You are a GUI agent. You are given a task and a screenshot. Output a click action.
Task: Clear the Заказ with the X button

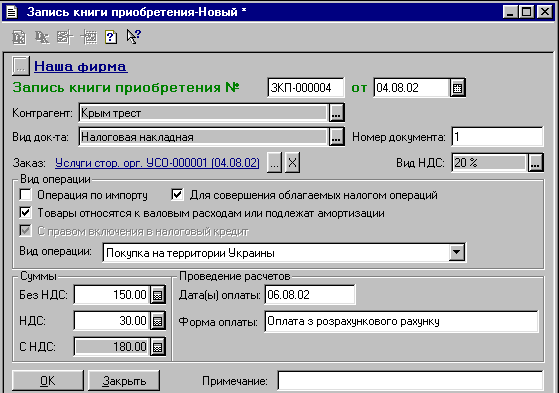292,163
